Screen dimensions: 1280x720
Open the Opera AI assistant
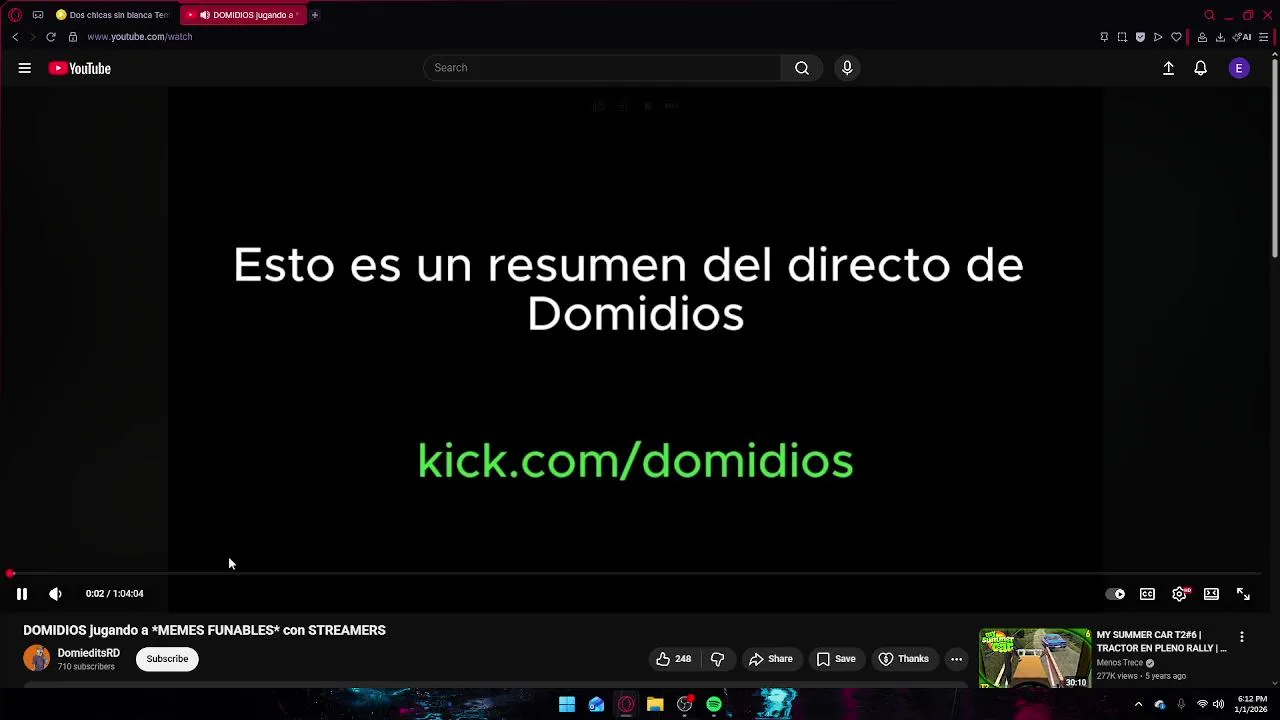pos(1243,37)
